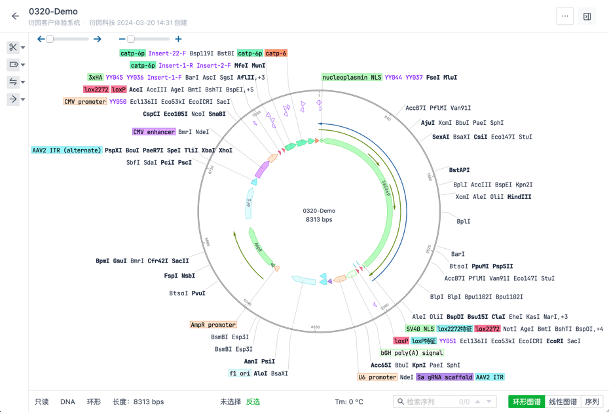Viewport: 610px width, 412px height.
Task: Click the FspI enzyme site label
Action: coord(171,275)
